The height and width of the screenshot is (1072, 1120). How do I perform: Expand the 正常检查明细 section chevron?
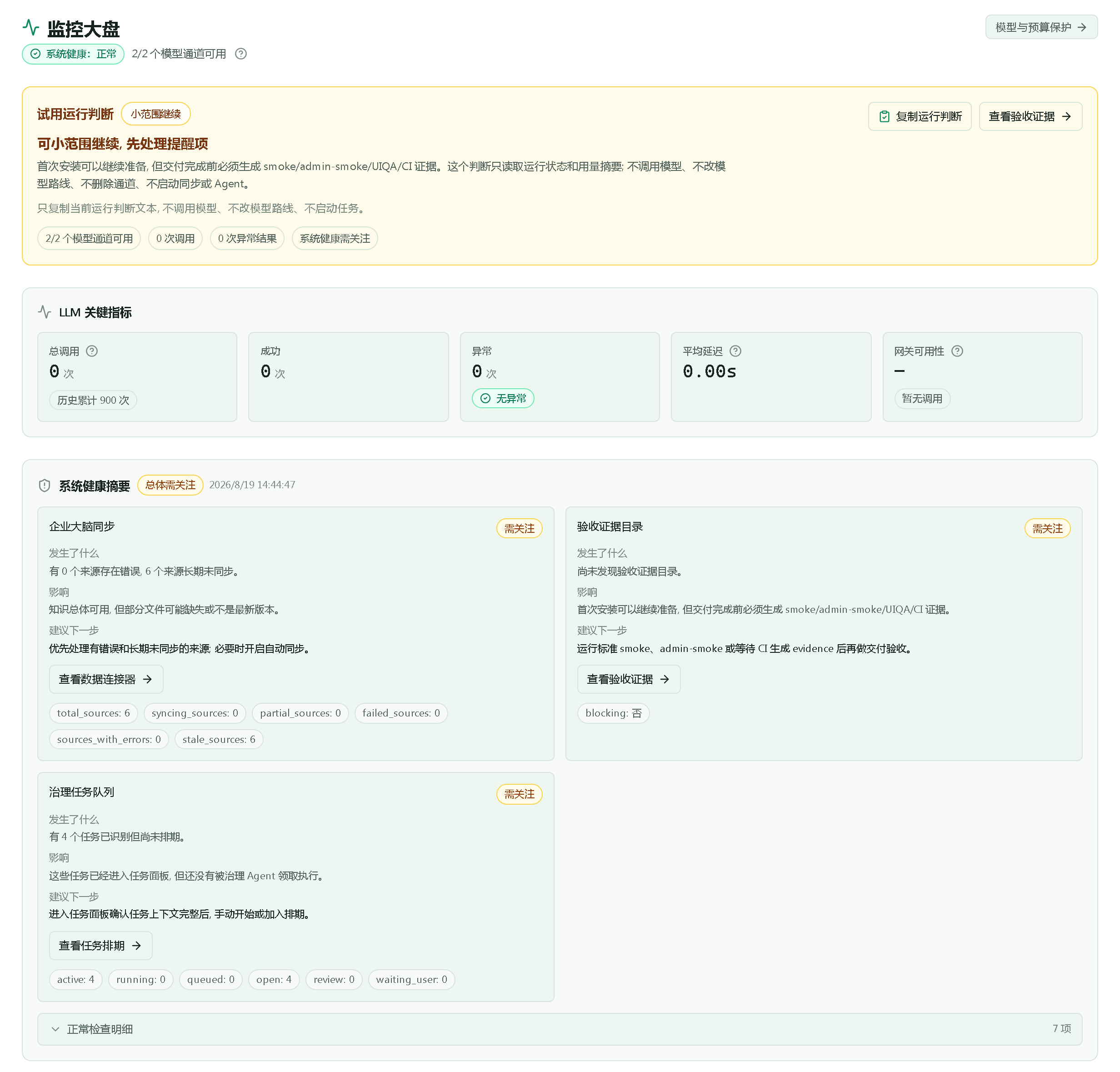[55, 1029]
